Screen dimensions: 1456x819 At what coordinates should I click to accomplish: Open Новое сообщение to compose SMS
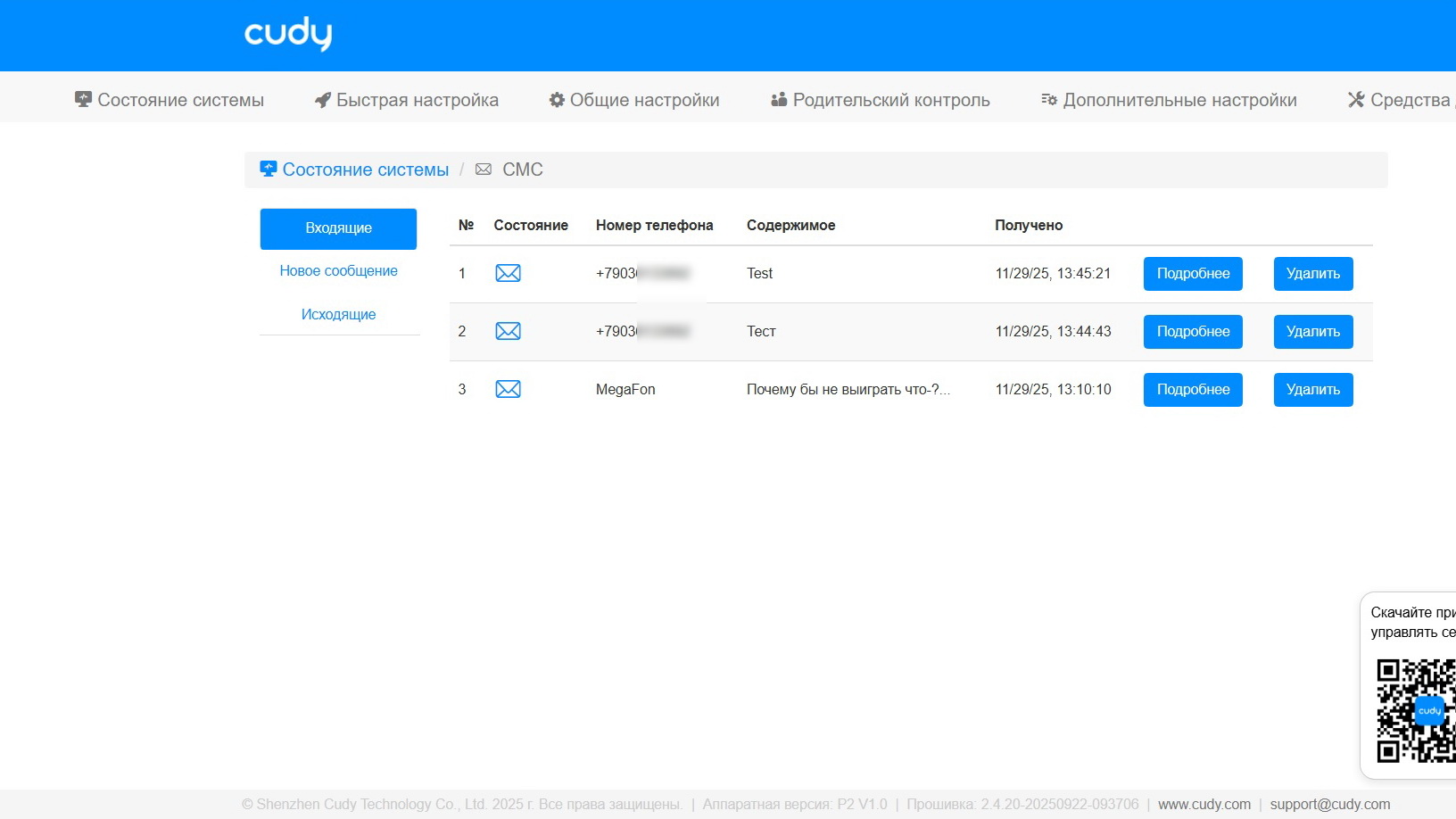(338, 271)
